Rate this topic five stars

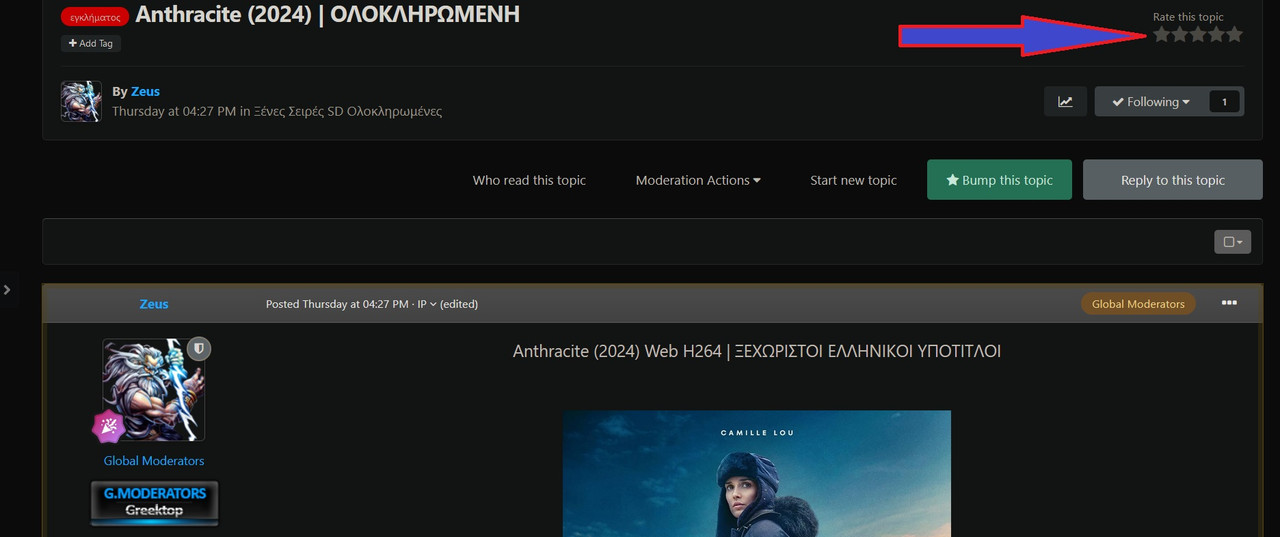coord(1234,34)
